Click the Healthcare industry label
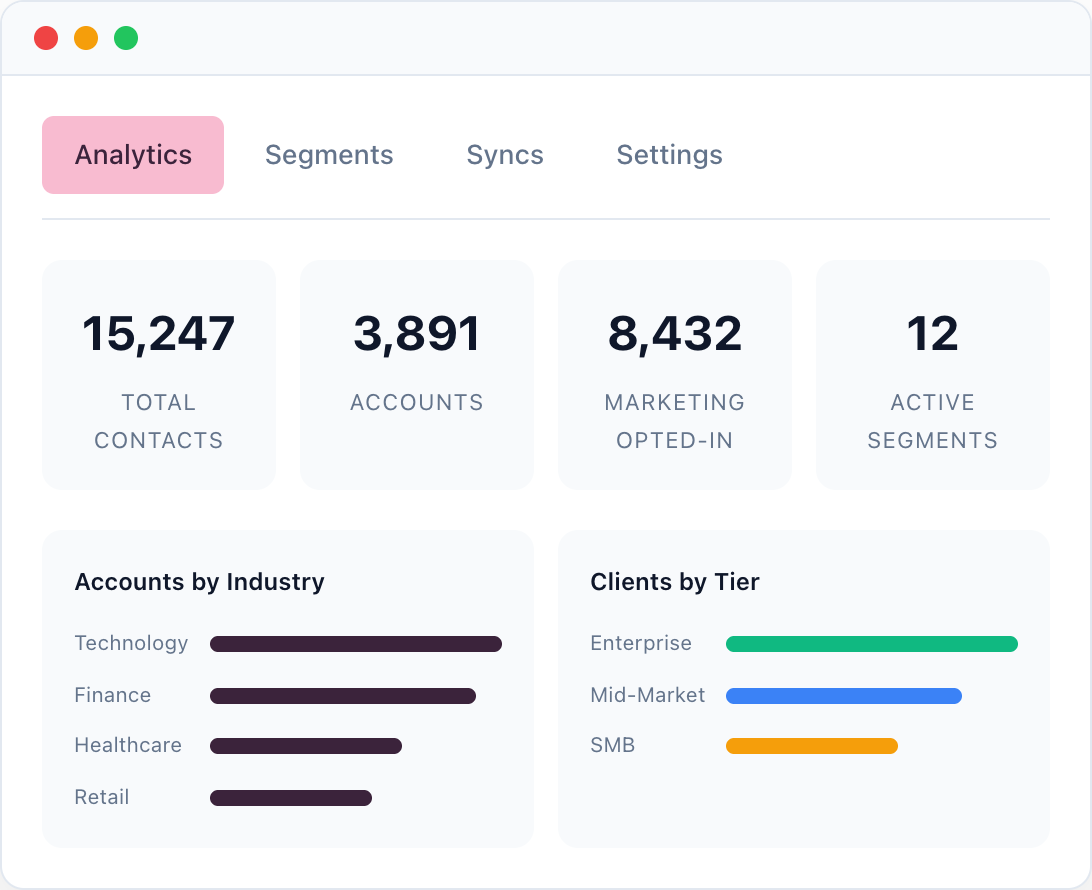 point(128,745)
